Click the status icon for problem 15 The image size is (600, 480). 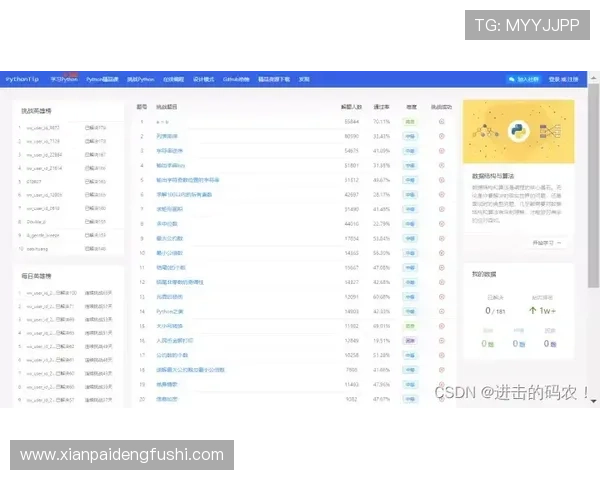(x=441, y=326)
